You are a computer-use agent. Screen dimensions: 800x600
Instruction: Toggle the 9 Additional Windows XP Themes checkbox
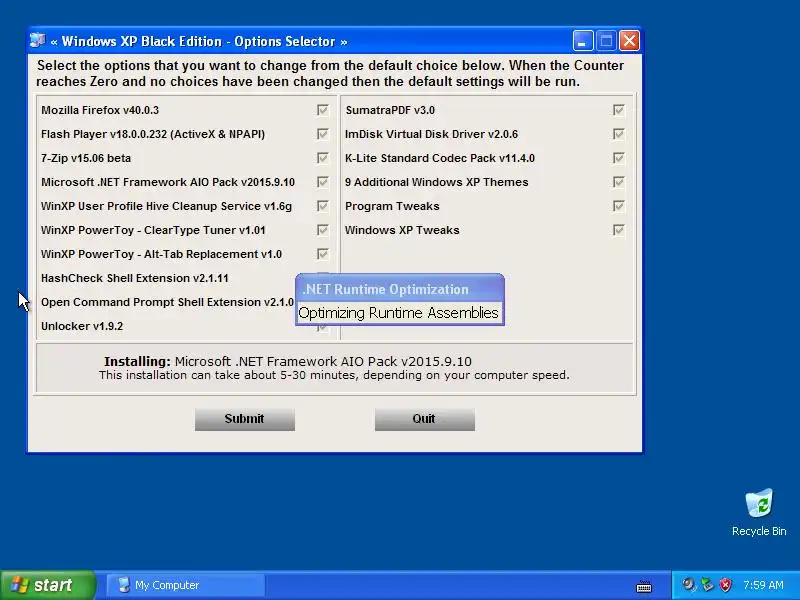pyautogui.click(x=618, y=182)
